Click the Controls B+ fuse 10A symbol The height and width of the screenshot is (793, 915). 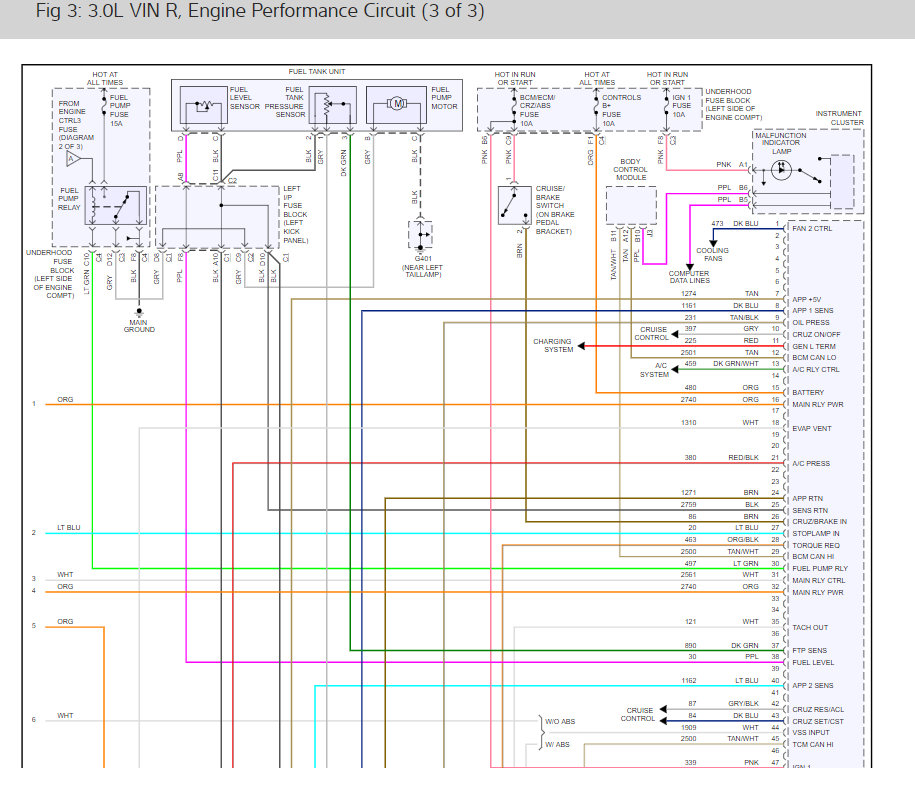pos(596,107)
